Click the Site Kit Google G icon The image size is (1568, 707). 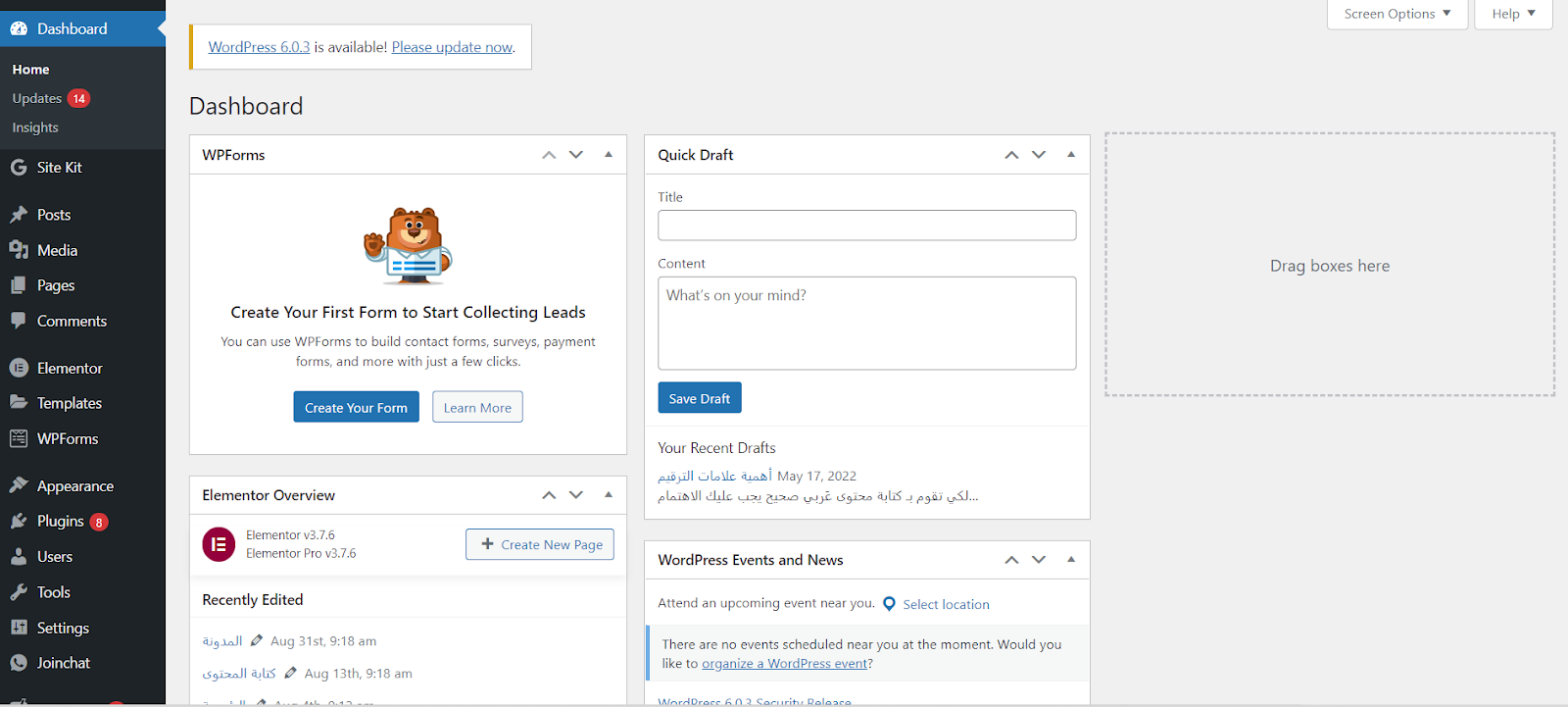click(19, 168)
